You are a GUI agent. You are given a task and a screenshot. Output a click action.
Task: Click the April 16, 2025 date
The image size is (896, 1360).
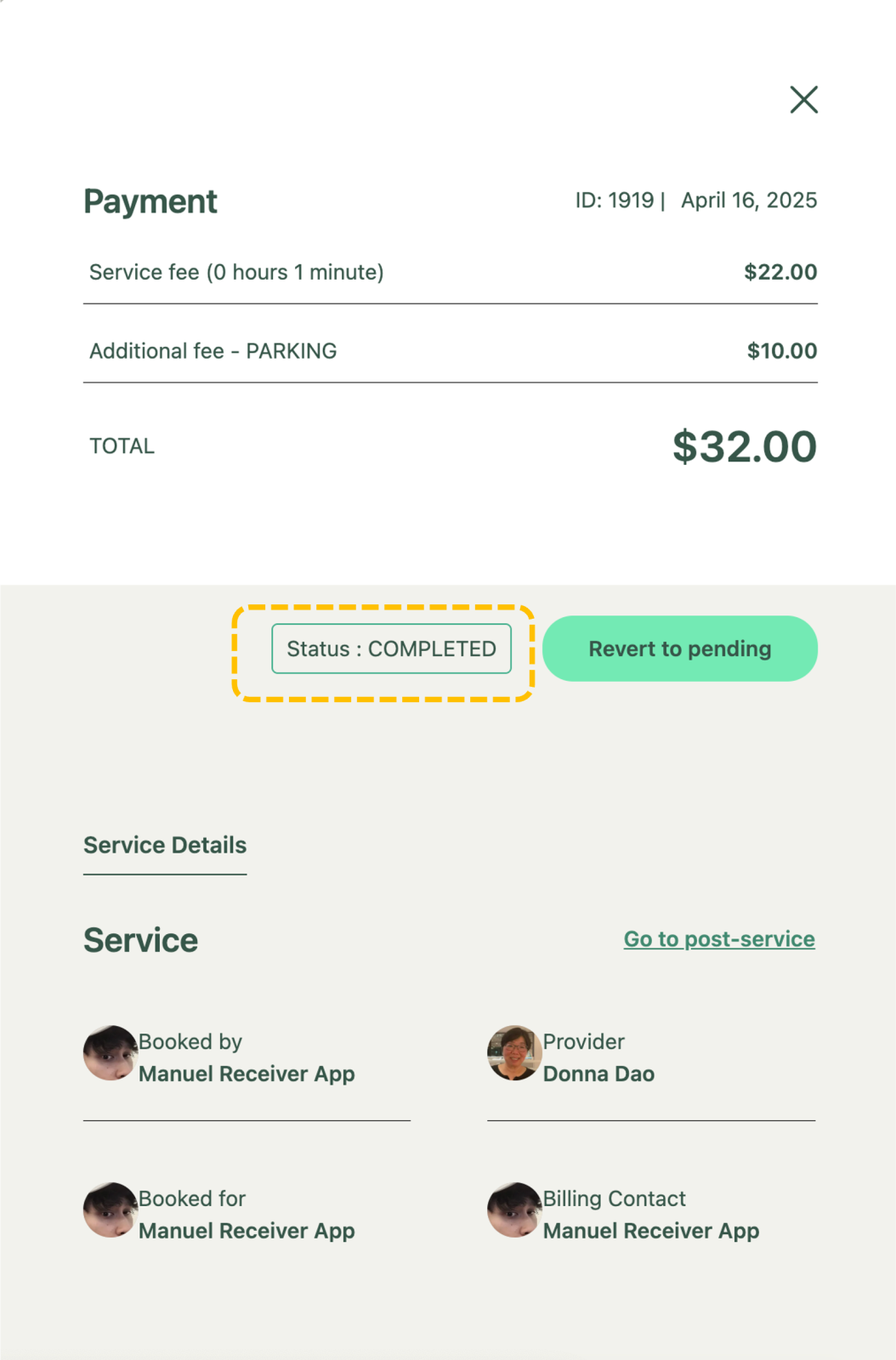(749, 201)
